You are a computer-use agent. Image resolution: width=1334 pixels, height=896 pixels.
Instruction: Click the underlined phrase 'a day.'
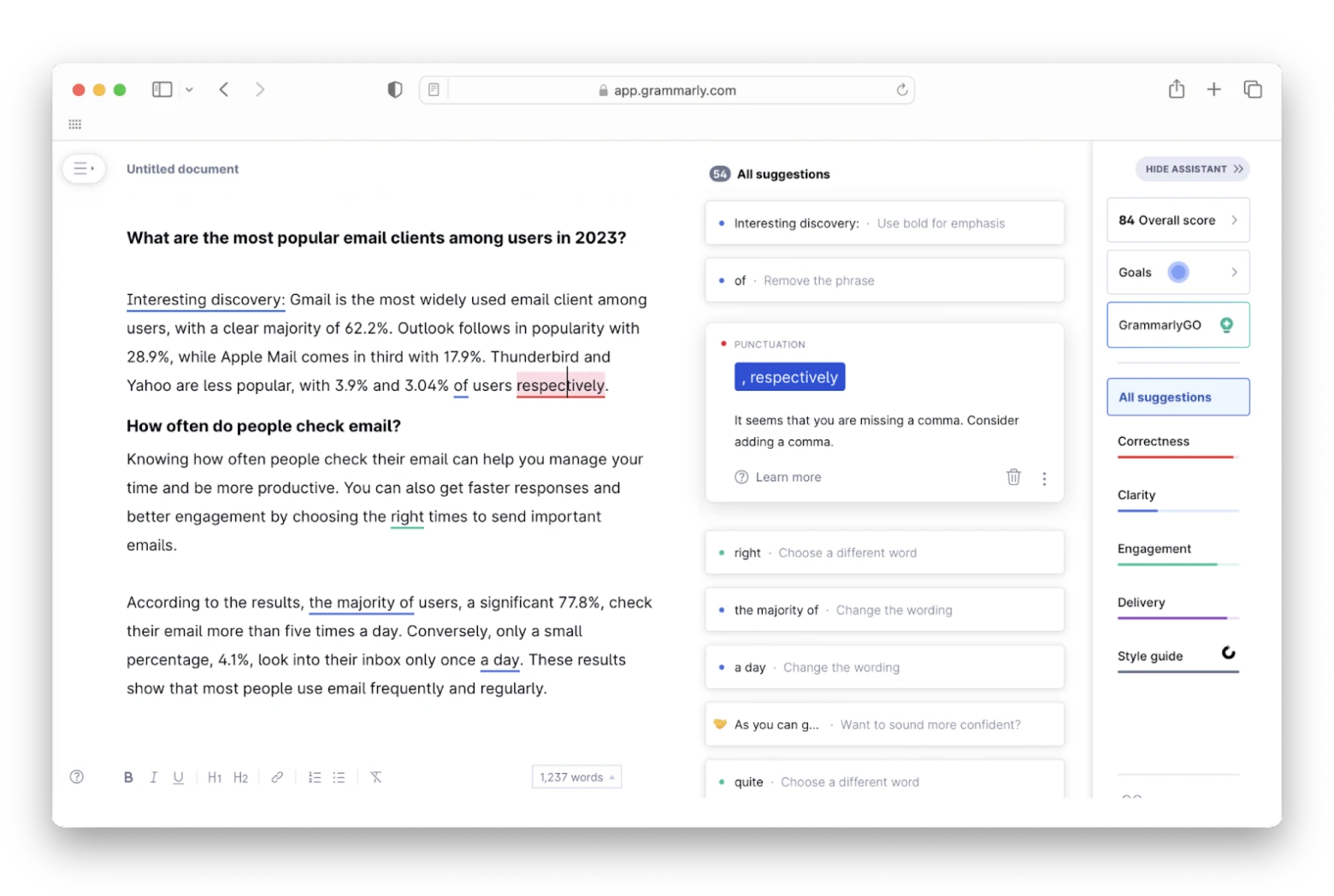(501, 660)
